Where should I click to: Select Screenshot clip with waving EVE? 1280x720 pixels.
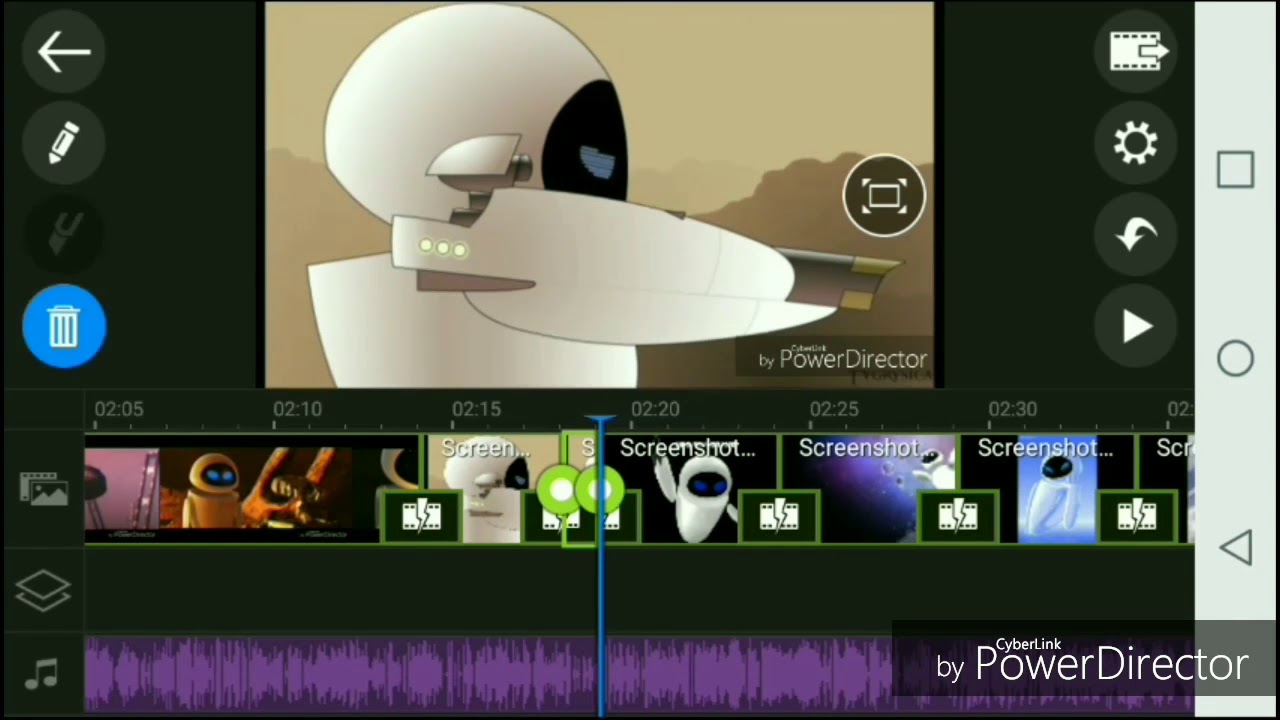[x=688, y=488]
